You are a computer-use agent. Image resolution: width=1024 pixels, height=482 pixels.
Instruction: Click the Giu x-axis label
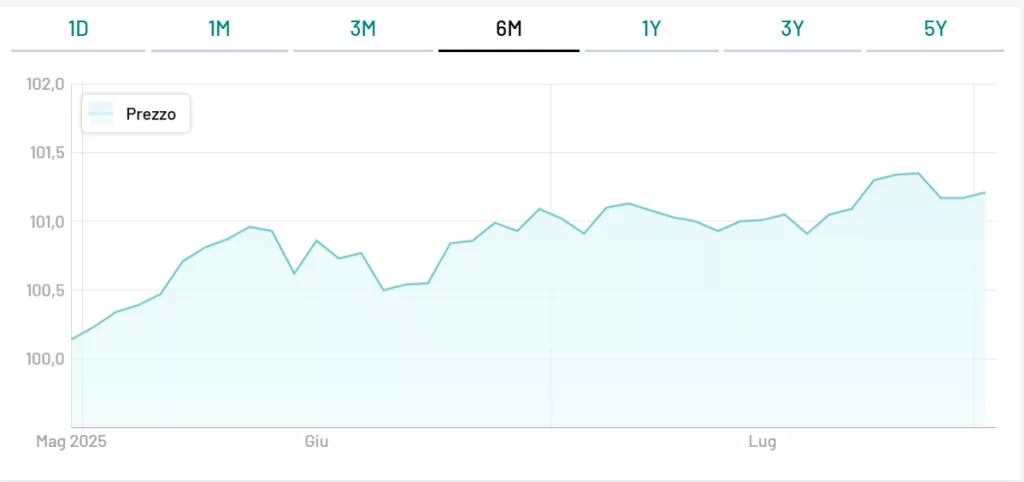pyautogui.click(x=316, y=441)
